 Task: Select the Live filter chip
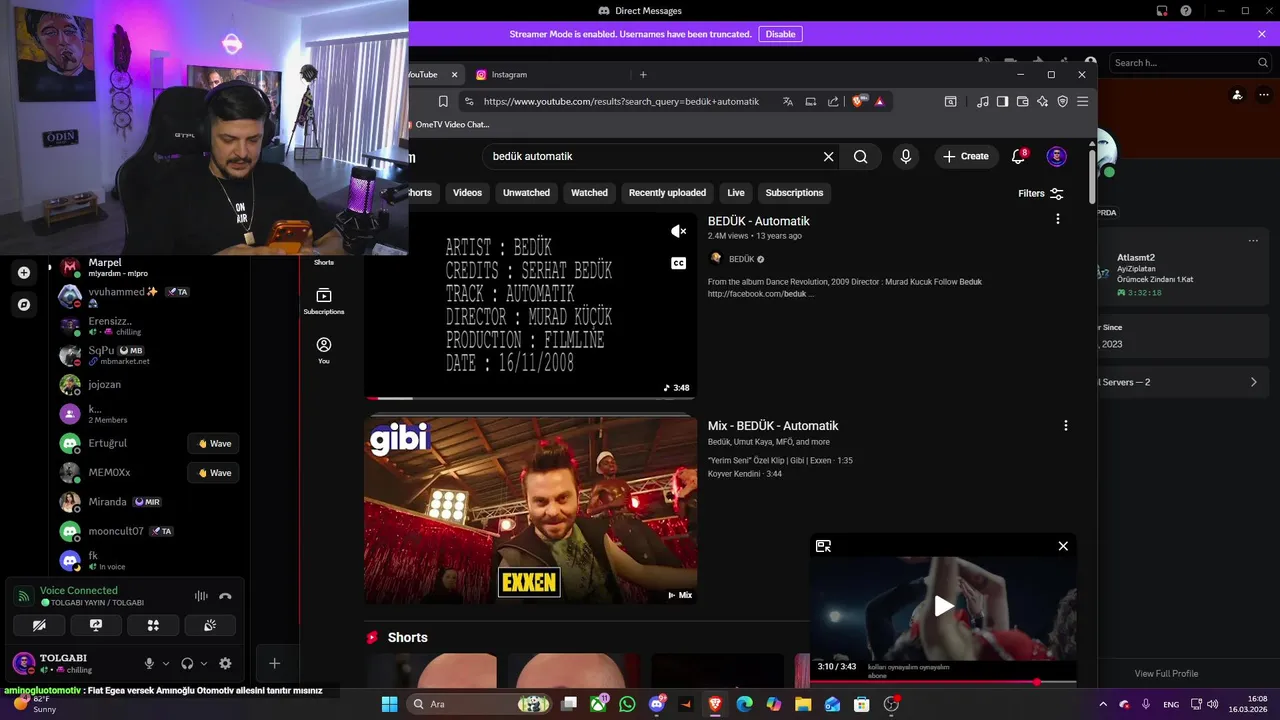(736, 193)
